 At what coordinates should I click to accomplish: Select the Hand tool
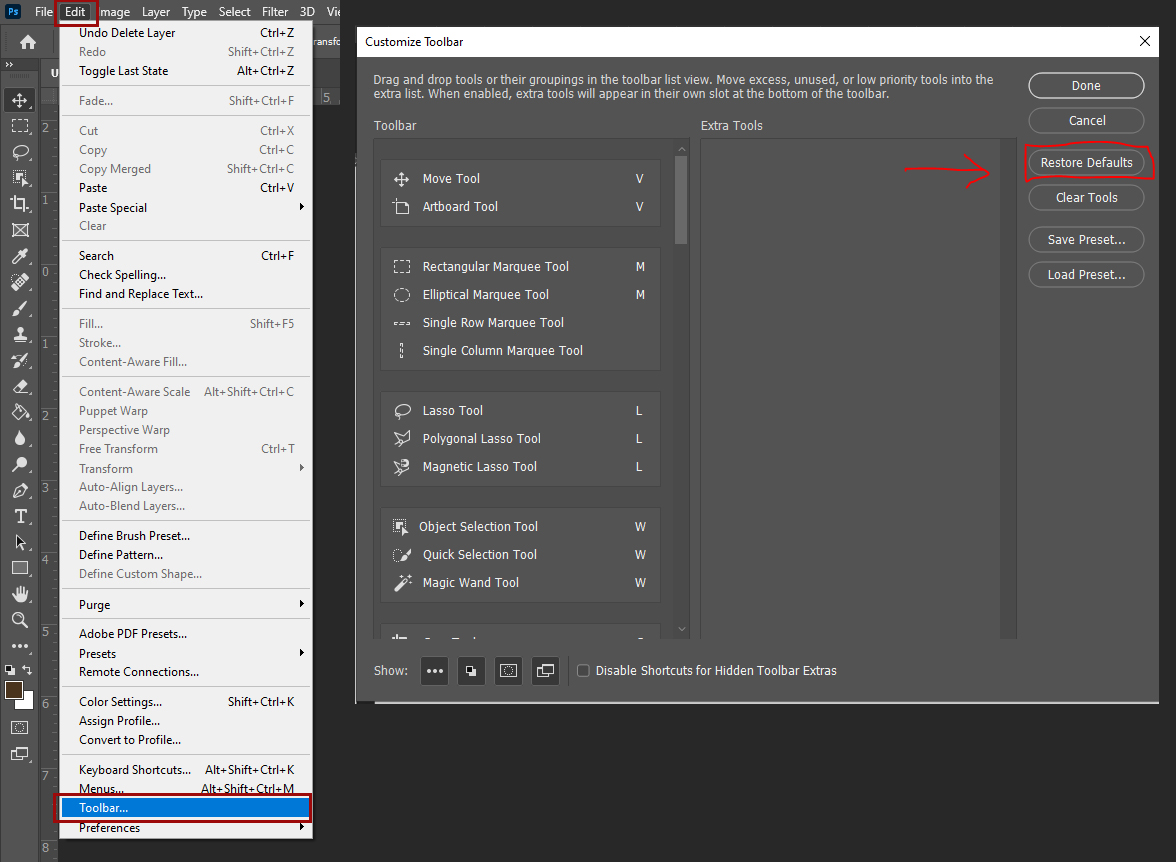[20, 593]
